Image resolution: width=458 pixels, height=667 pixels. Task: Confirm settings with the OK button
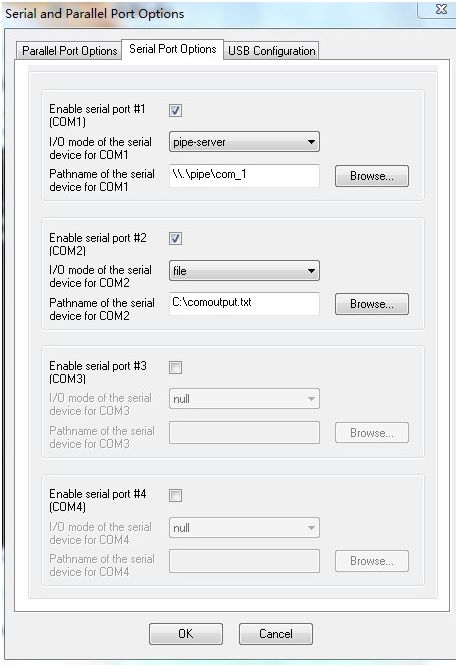pos(186,634)
